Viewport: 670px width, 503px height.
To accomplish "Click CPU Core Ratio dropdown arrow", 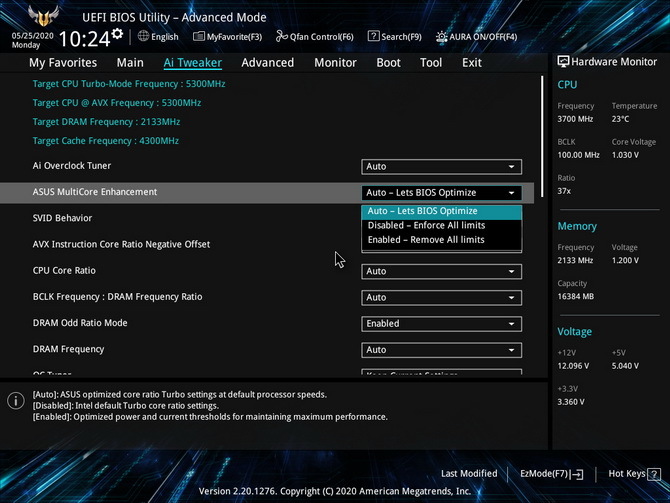I will pyautogui.click(x=511, y=271).
